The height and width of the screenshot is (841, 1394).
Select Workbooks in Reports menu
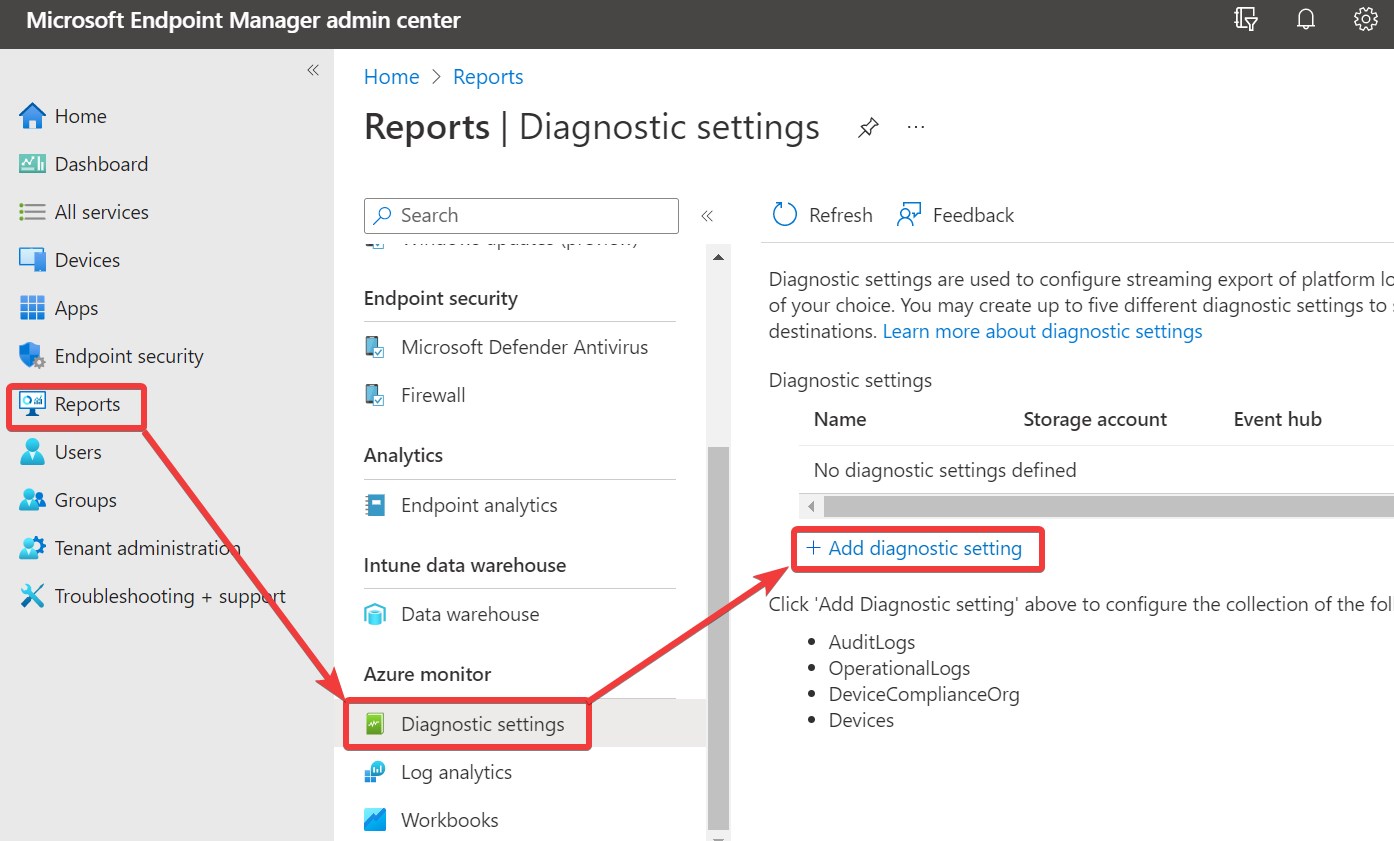(449, 820)
